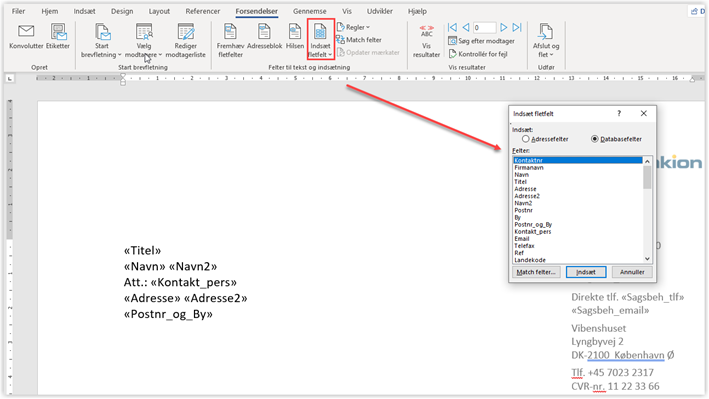Screen dimensions: 709x399
Task: Click Kontrollér for fejl
Action: click(x=478, y=54)
